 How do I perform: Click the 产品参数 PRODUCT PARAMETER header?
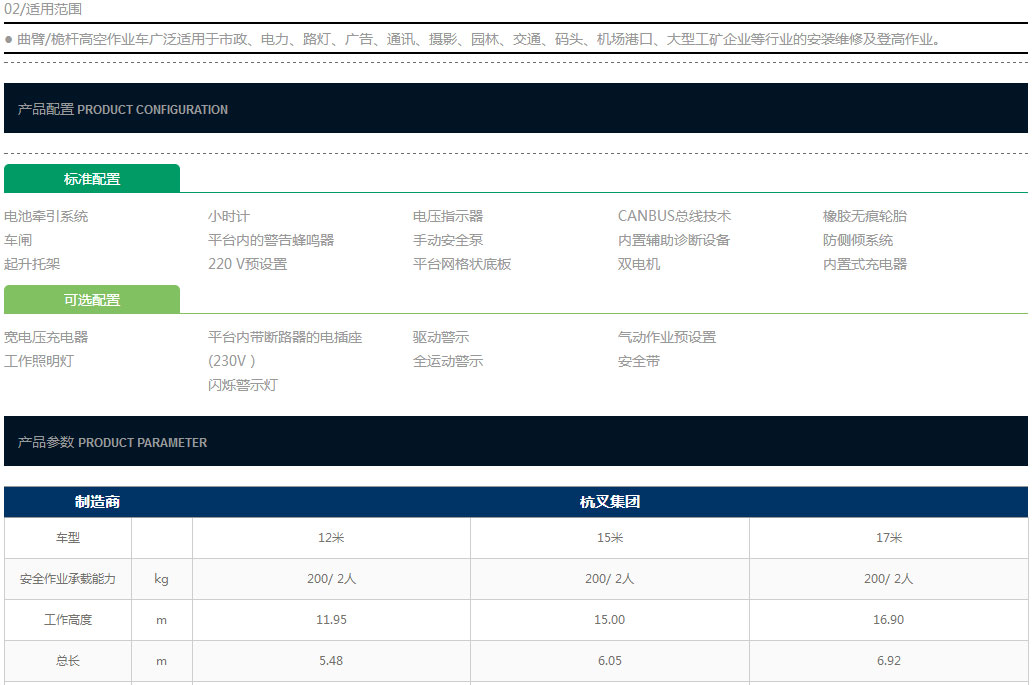click(516, 441)
